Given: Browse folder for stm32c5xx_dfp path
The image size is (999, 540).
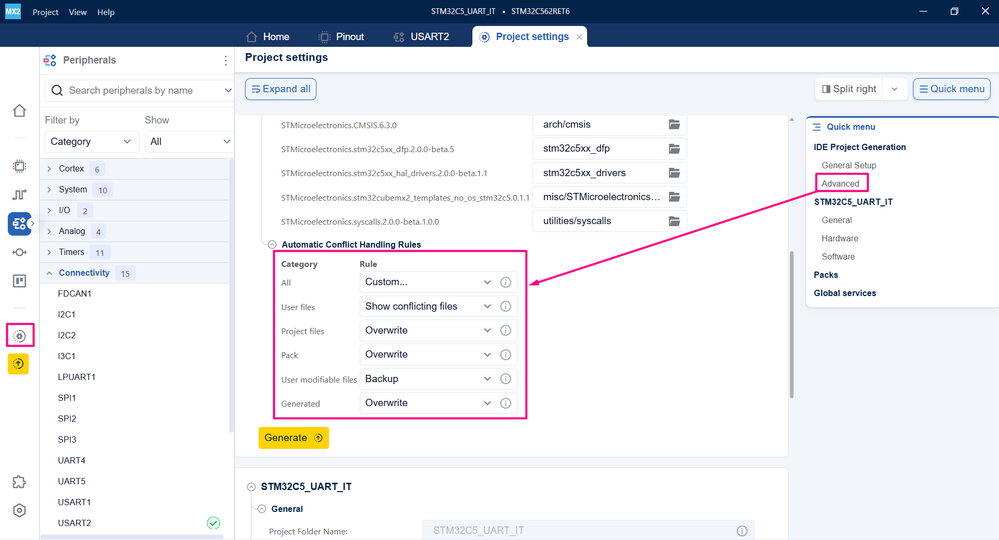Looking at the screenshot, I should click(x=674, y=148).
